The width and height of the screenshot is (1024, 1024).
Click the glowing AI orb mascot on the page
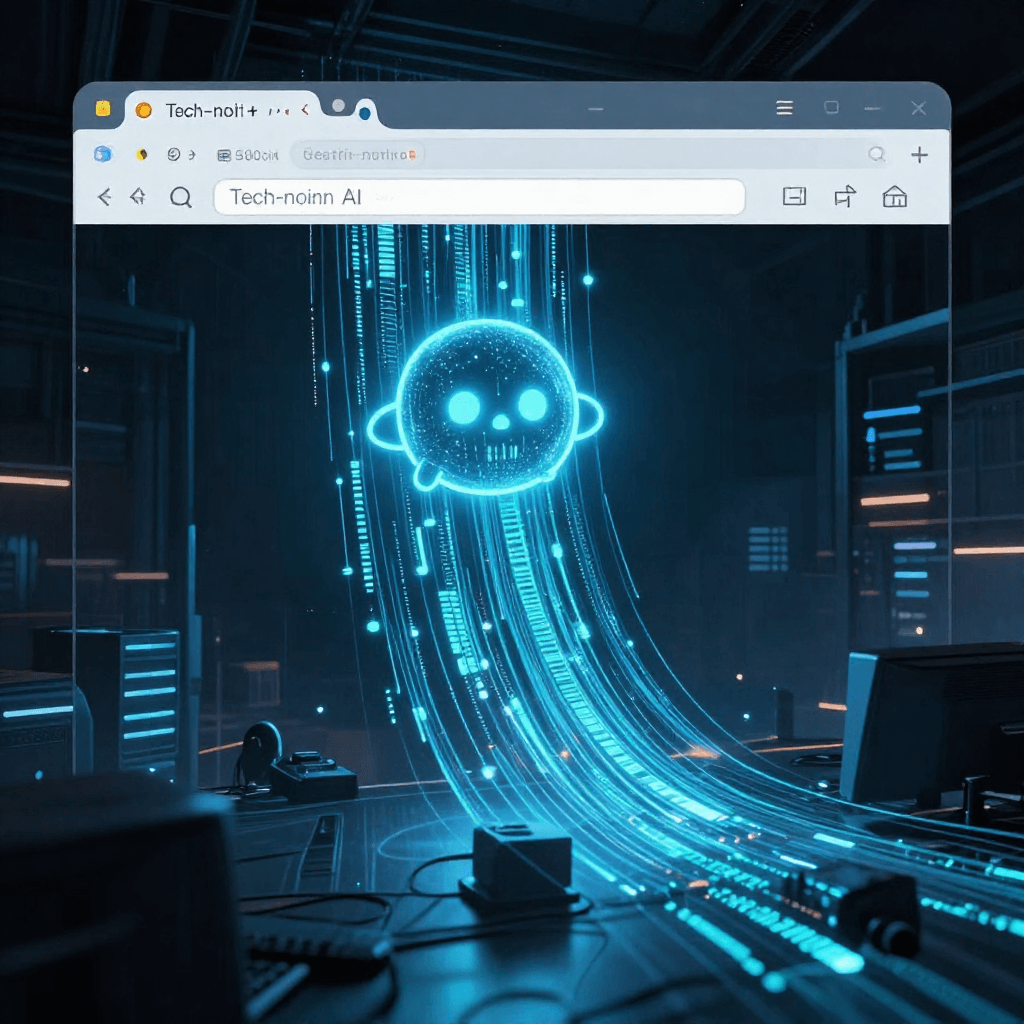point(485,403)
